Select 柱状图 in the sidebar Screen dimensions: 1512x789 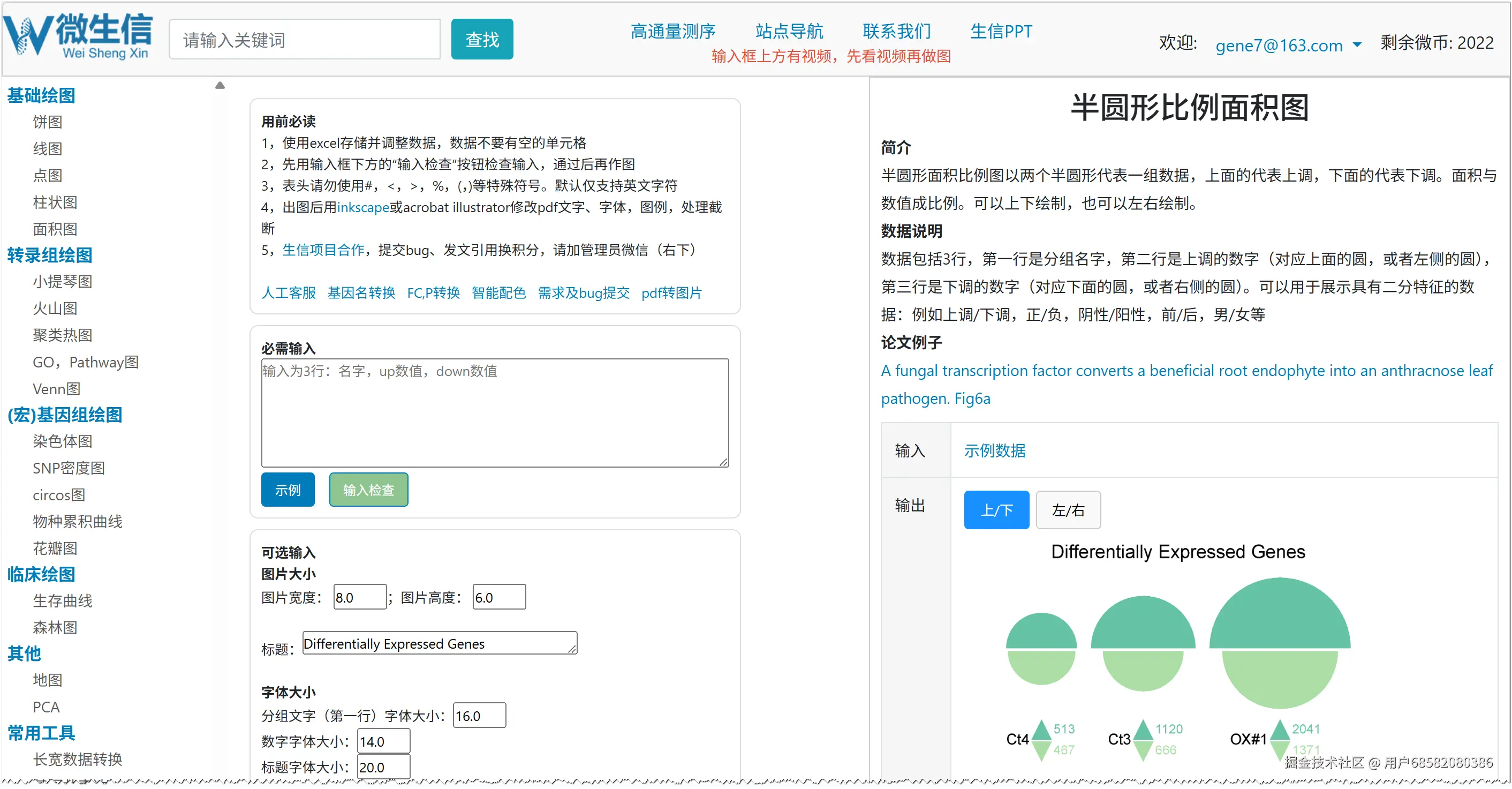pyautogui.click(x=55, y=202)
